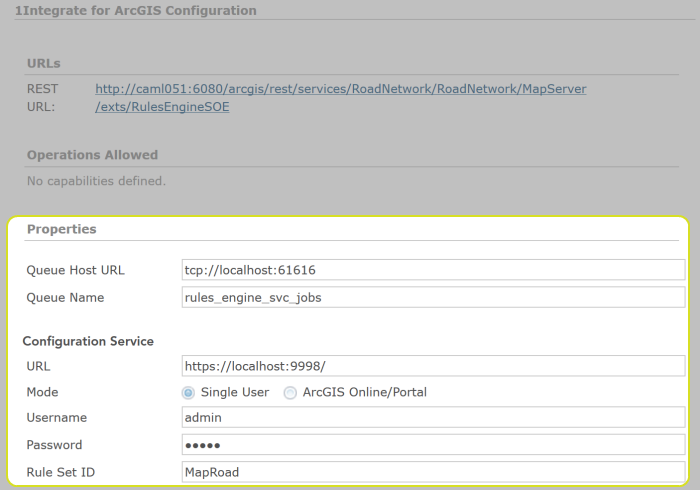The height and width of the screenshot is (490, 700).
Task: Click the /exts/RulesEngineSOE link
Action: [x=162, y=107]
